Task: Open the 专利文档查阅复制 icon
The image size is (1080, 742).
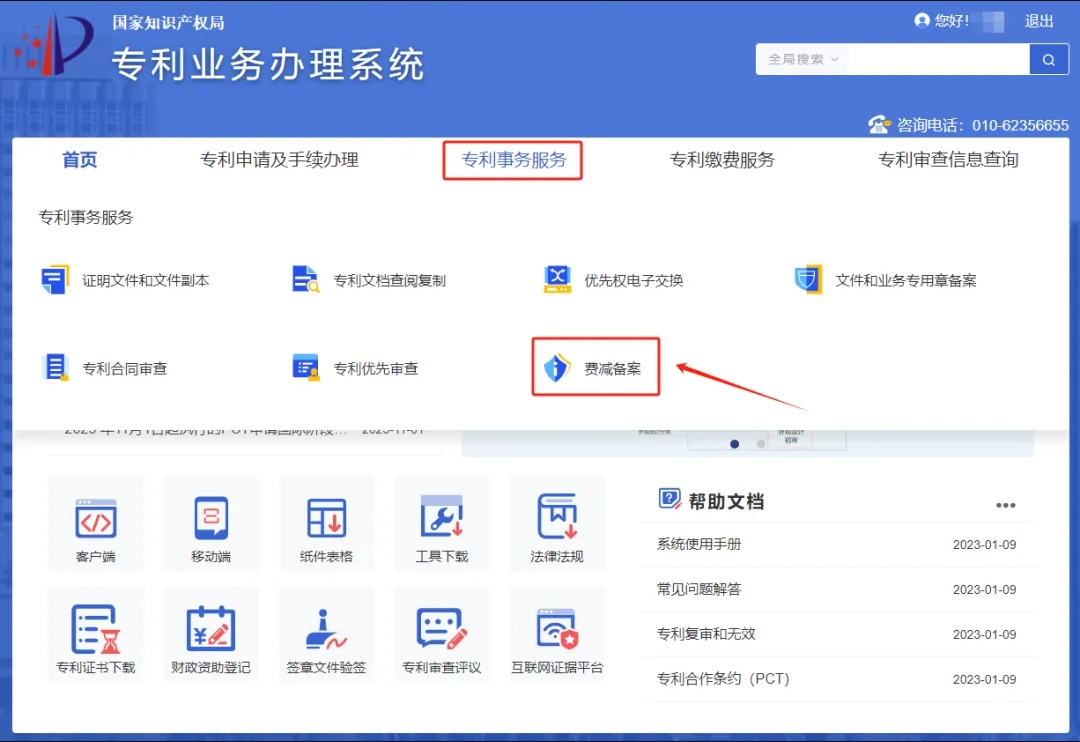Action: click(305, 280)
